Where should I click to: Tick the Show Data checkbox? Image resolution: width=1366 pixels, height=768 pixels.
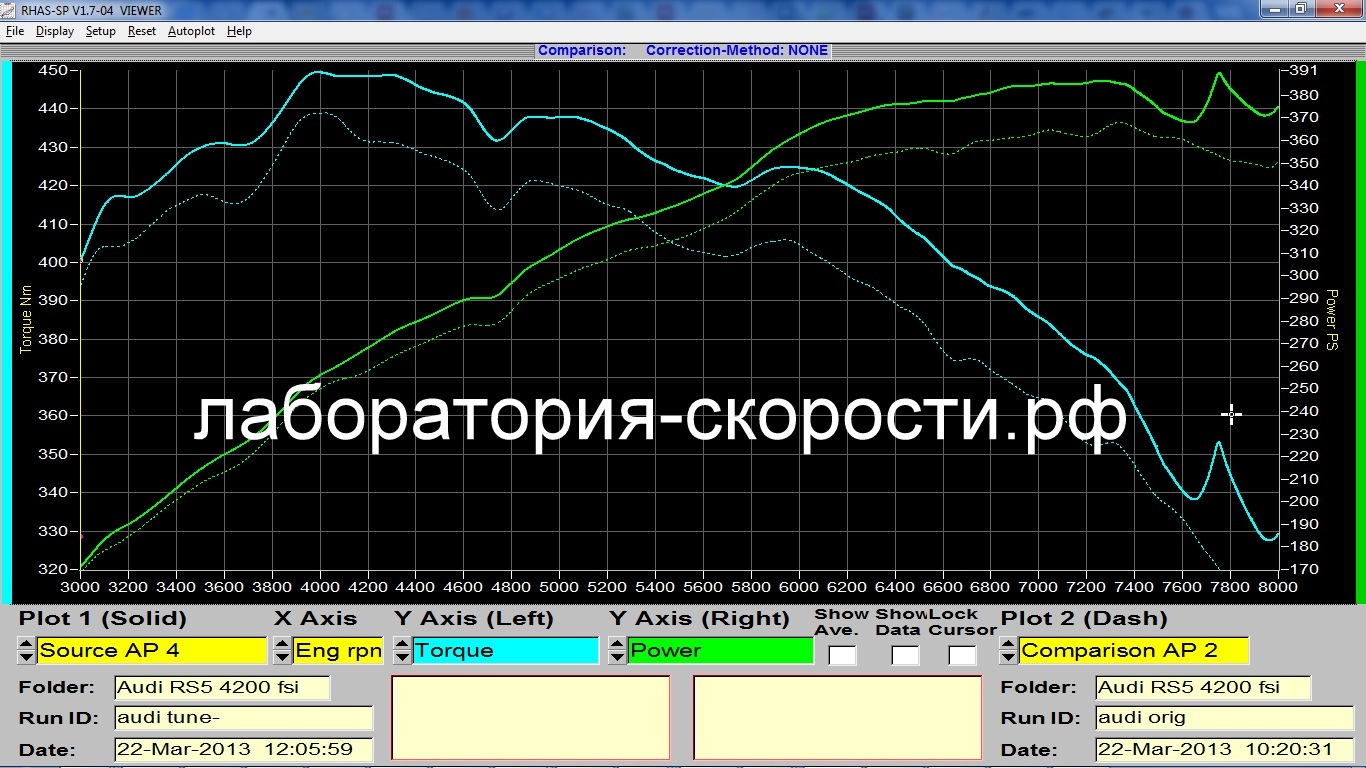[x=905, y=655]
